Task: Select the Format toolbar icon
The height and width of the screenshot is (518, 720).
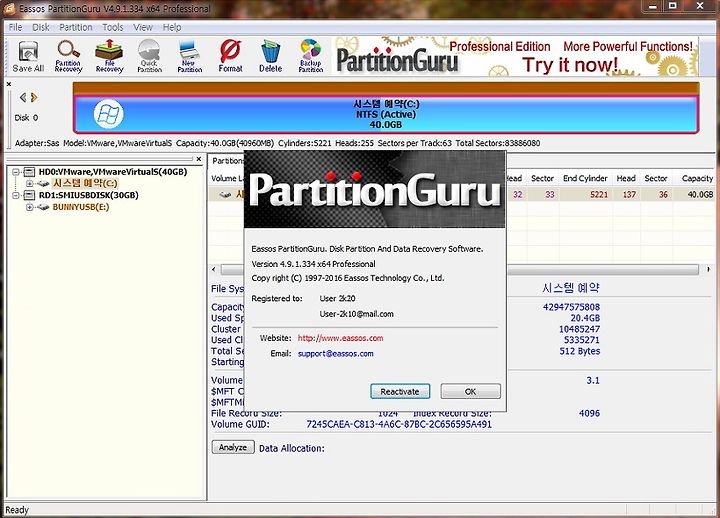Action: pyautogui.click(x=230, y=56)
